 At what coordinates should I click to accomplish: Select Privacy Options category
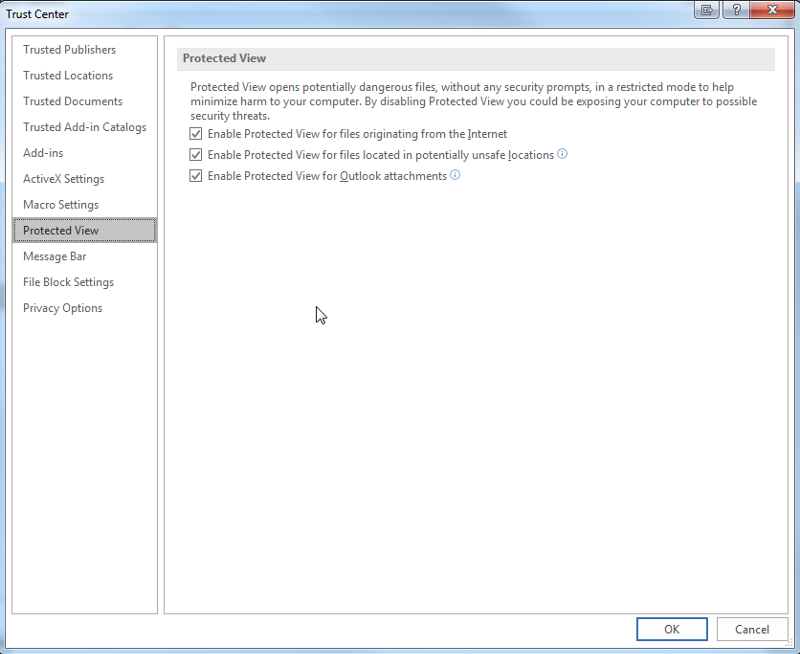coord(62,308)
